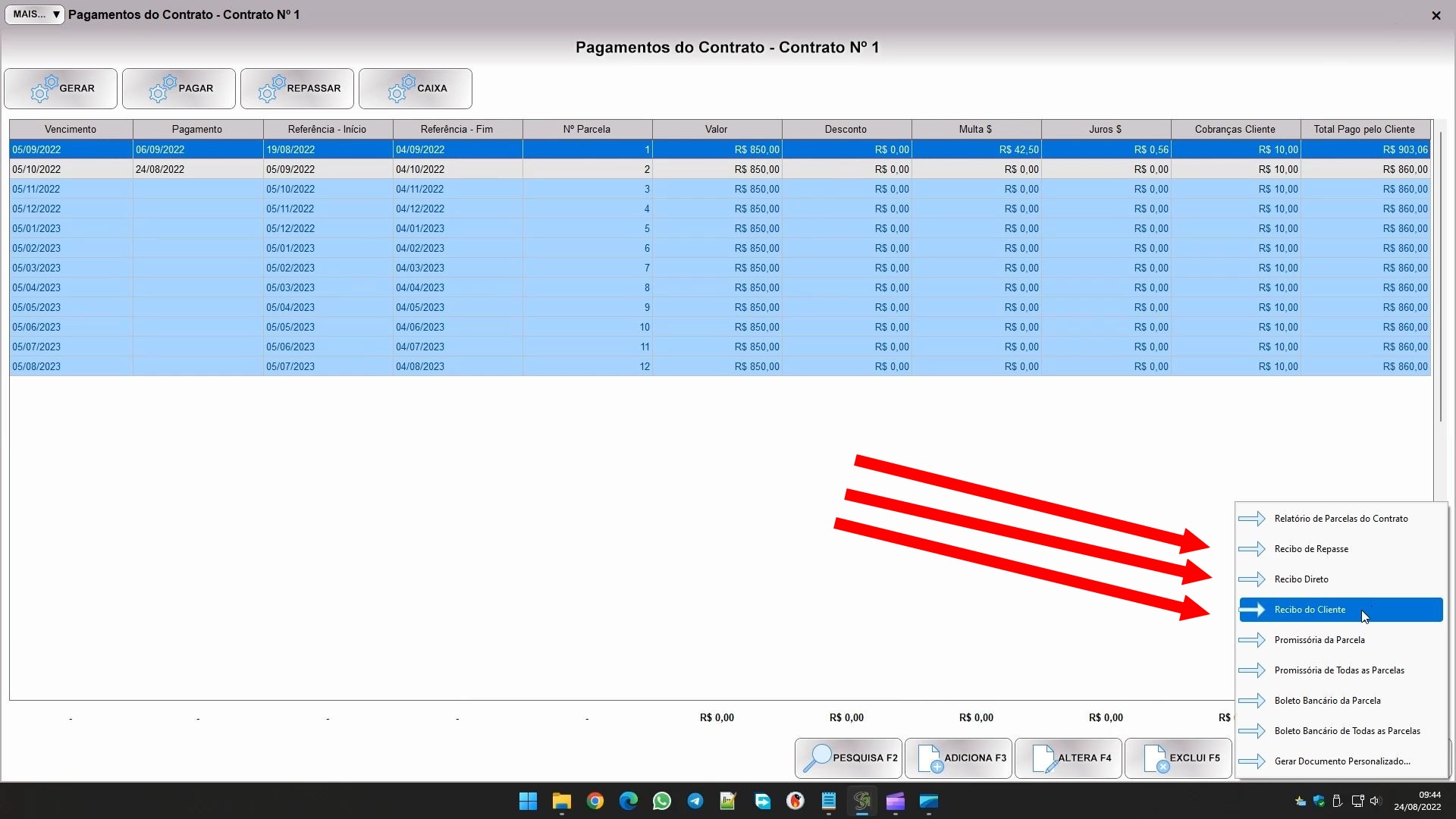This screenshot has width=1456, height=819.
Task: Click the ALTERA F4 pencil document icon
Action: pos(1043,758)
